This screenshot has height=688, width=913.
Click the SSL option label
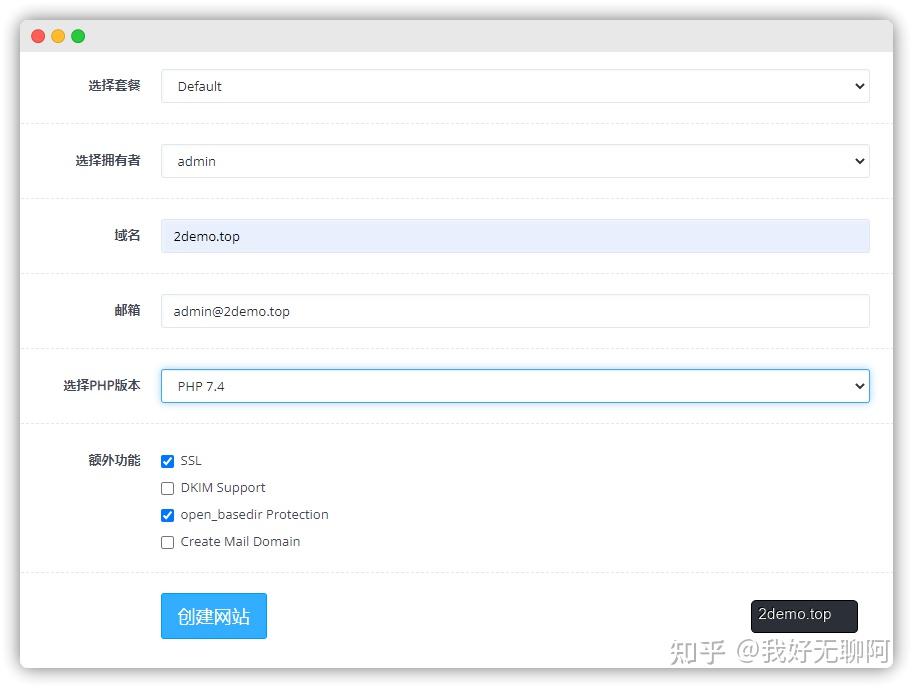point(191,460)
